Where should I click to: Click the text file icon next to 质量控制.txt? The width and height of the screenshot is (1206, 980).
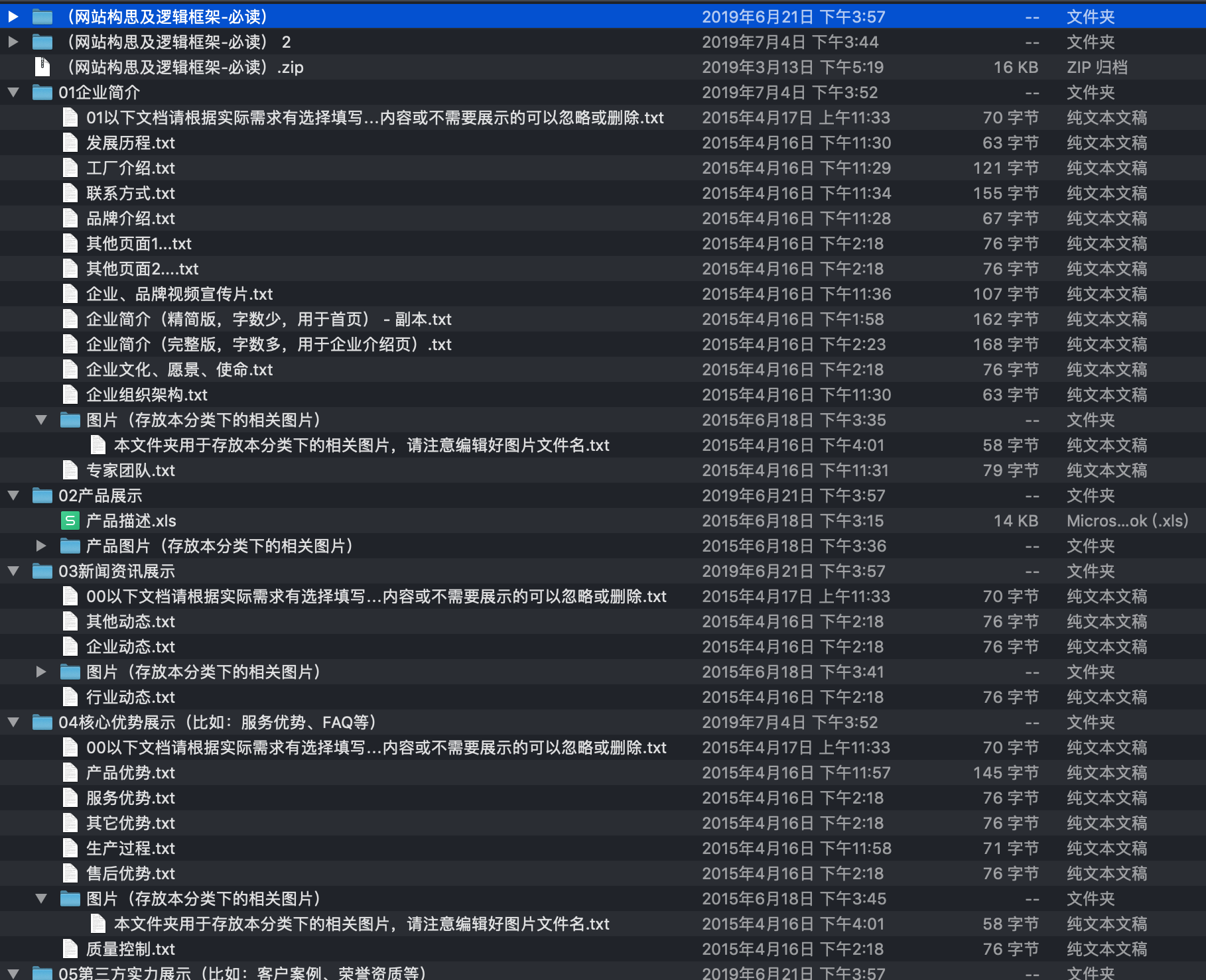70,949
